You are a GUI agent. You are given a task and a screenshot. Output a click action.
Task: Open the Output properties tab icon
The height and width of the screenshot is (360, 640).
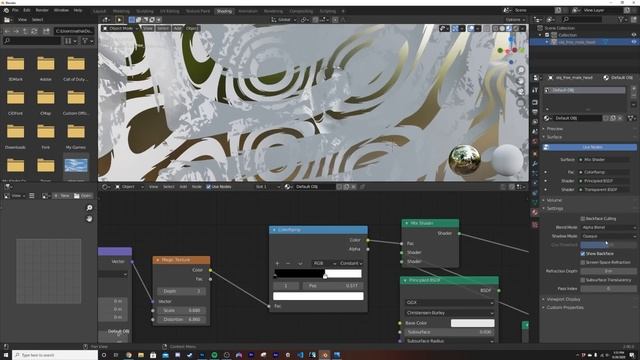click(x=535, y=112)
